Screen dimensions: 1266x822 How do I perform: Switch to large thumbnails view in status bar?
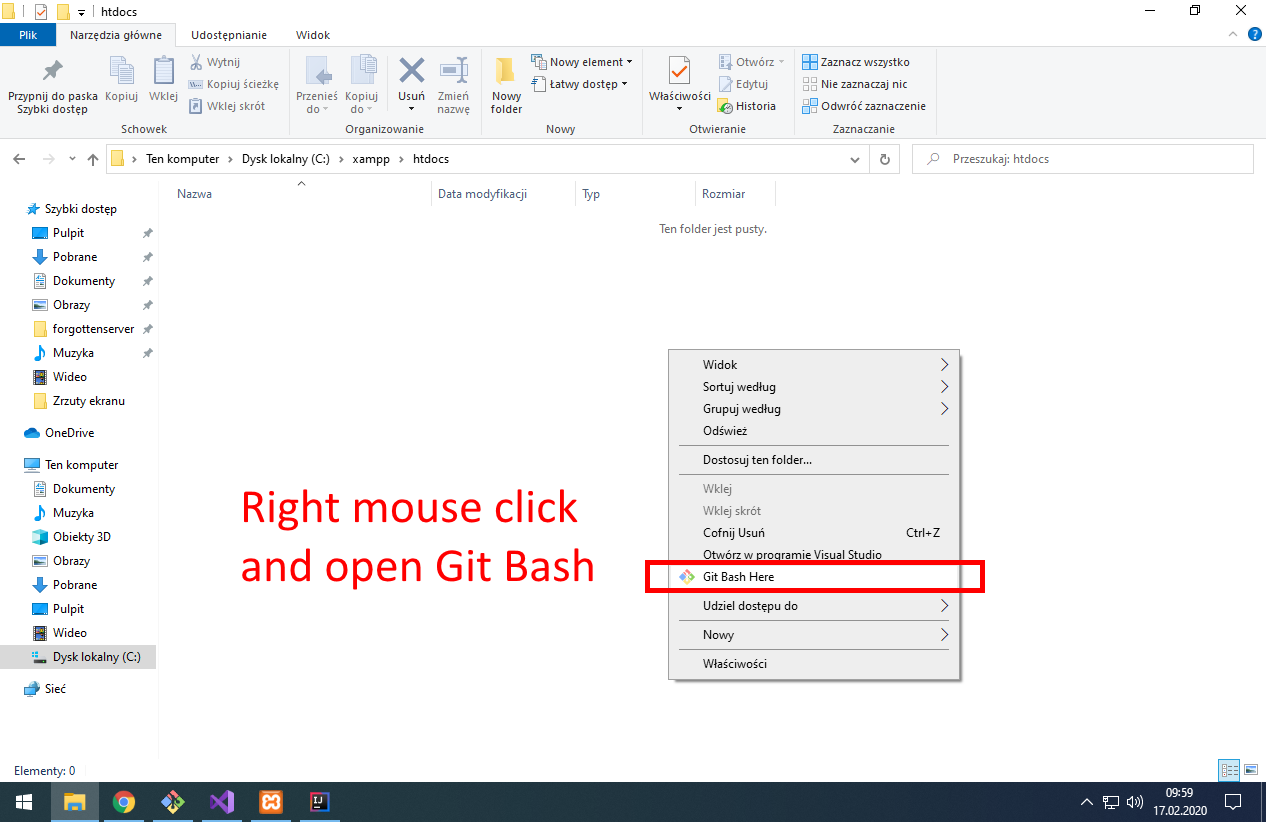coord(1252,770)
